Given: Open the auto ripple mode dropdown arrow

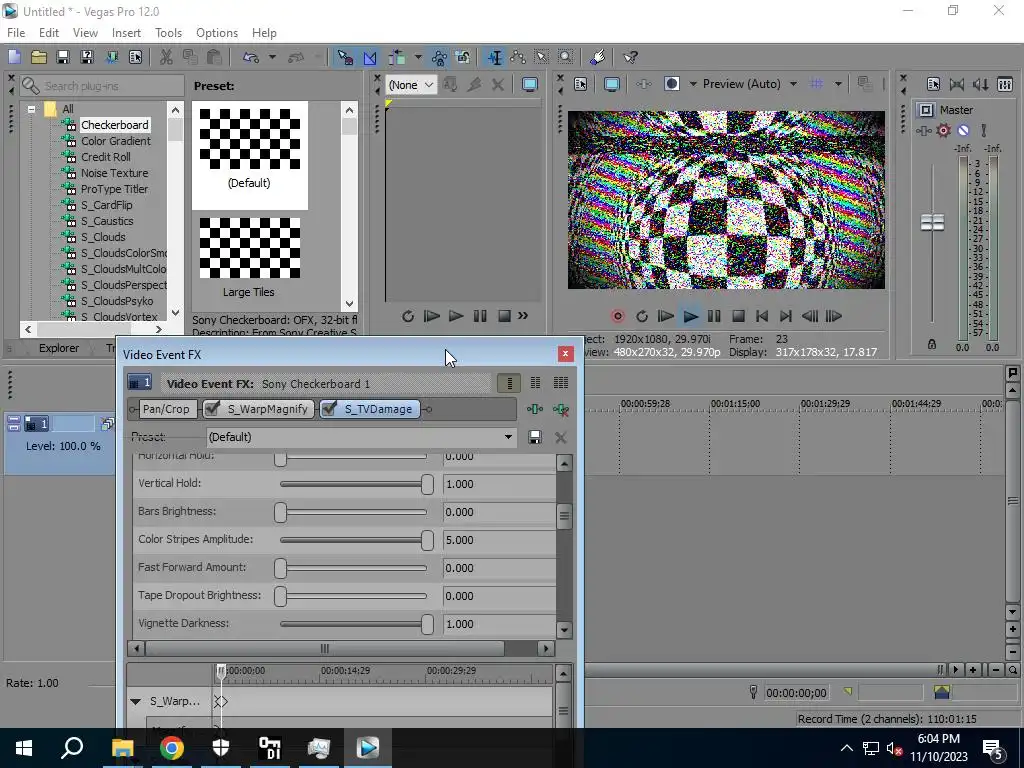Looking at the screenshot, I should (418, 57).
